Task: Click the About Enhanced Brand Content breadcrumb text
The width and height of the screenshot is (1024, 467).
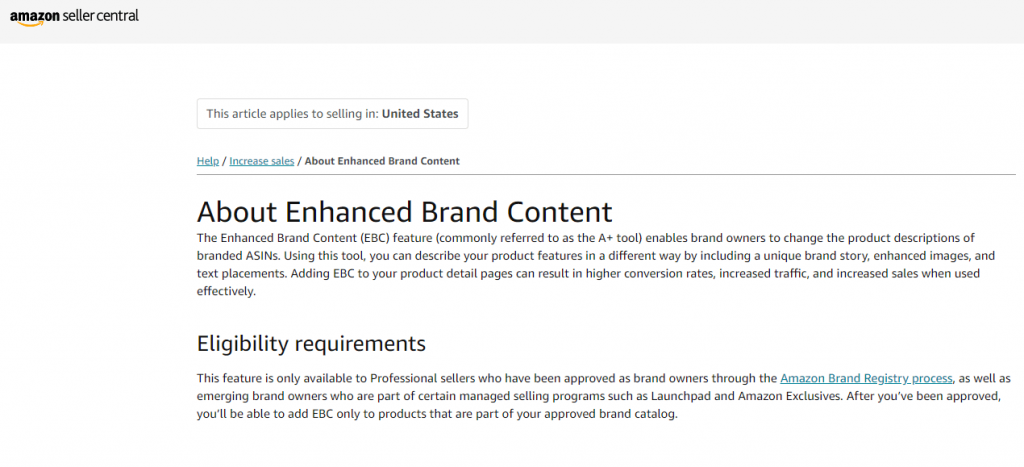Action: (382, 161)
